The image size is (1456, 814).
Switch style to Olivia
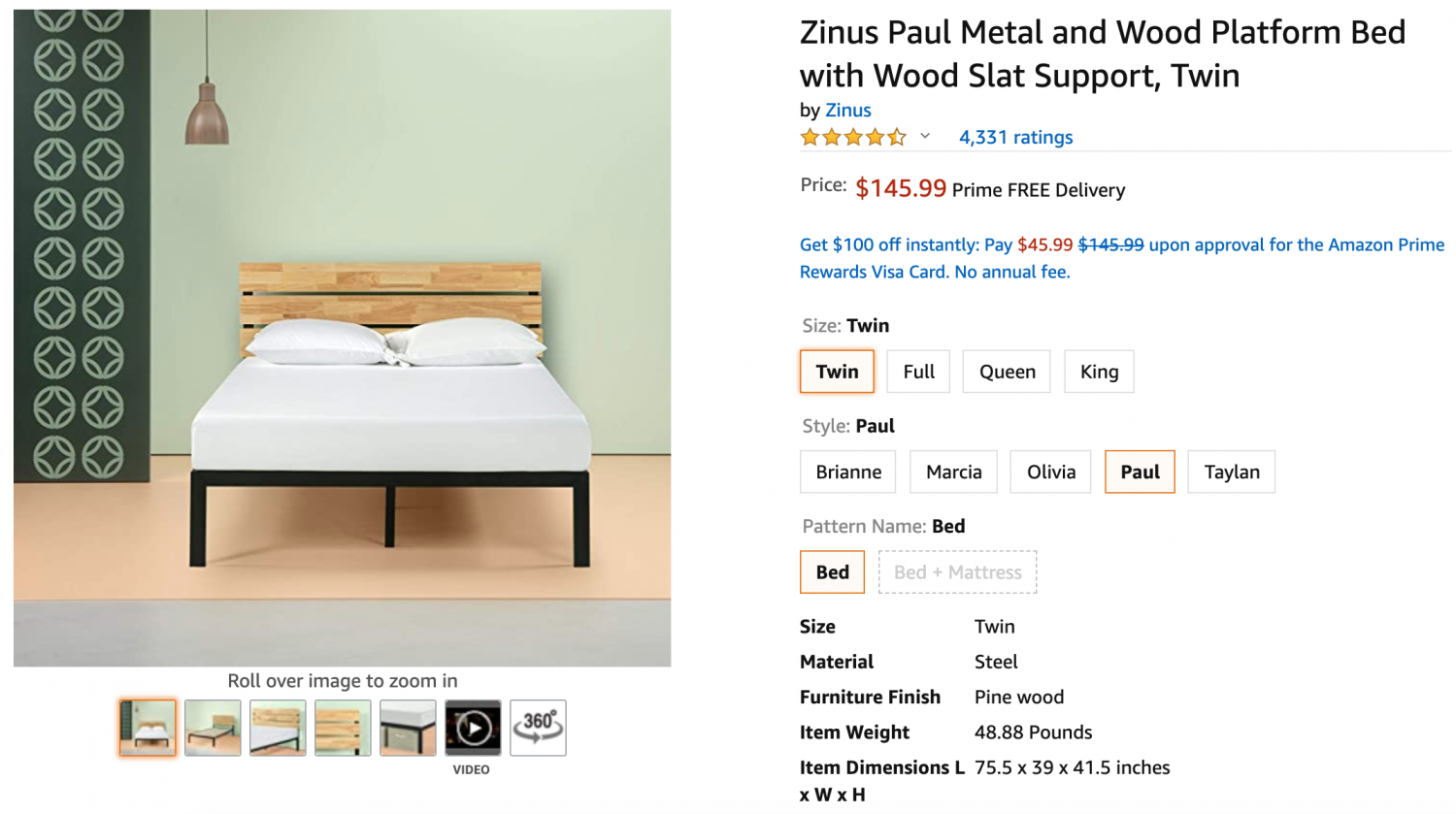[1050, 472]
